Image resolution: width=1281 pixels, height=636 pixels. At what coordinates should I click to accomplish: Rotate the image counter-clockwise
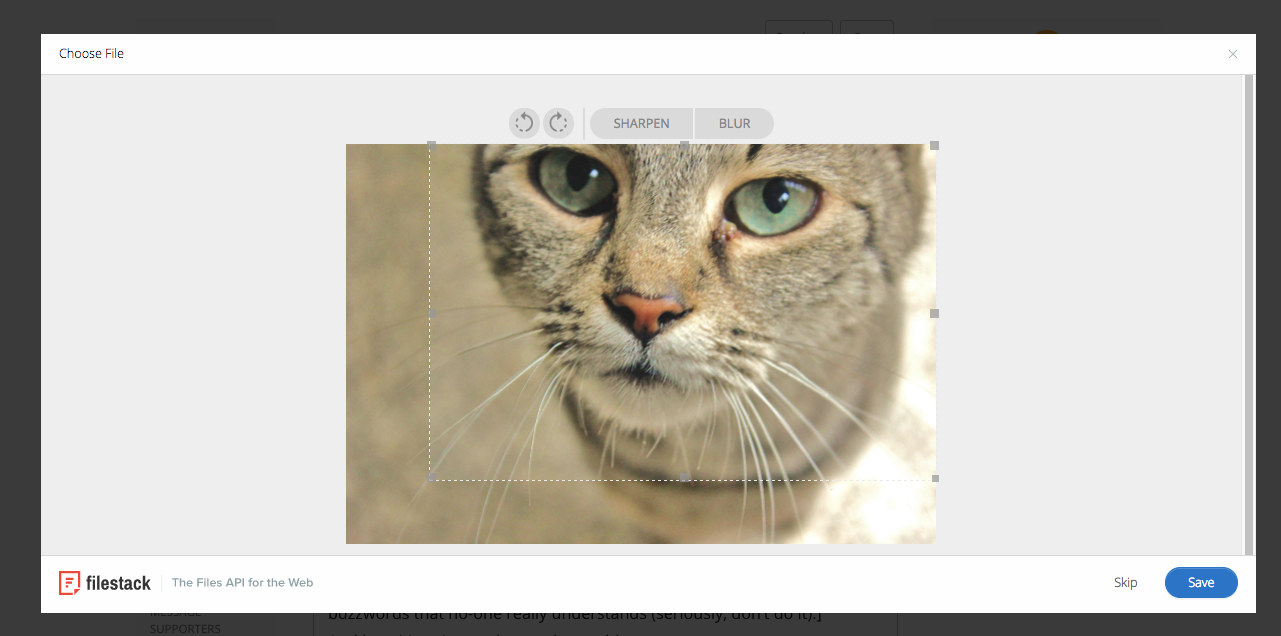pyautogui.click(x=524, y=123)
